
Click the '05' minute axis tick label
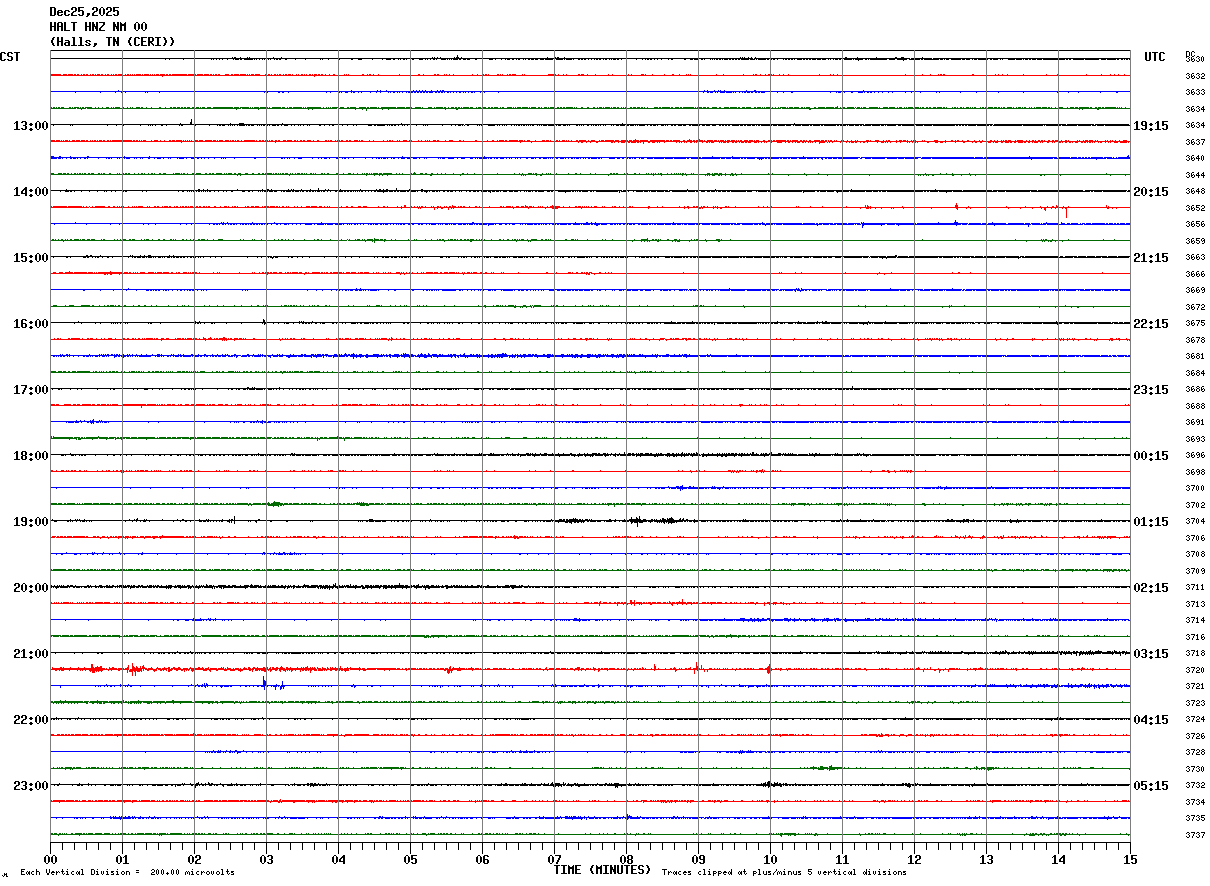click(410, 860)
